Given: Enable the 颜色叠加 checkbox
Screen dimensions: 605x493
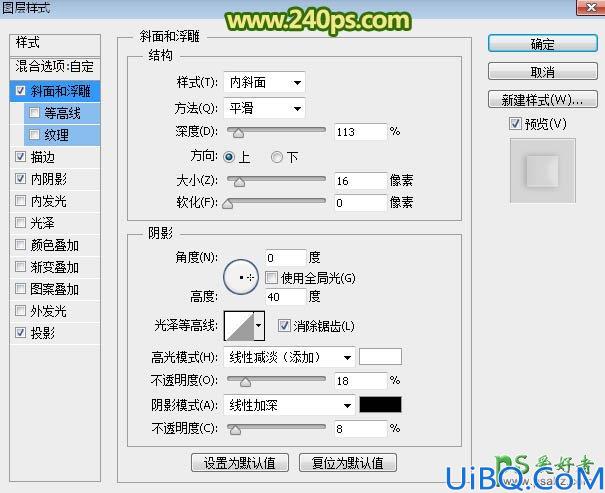Looking at the screenshot, I should pos(20,245).
